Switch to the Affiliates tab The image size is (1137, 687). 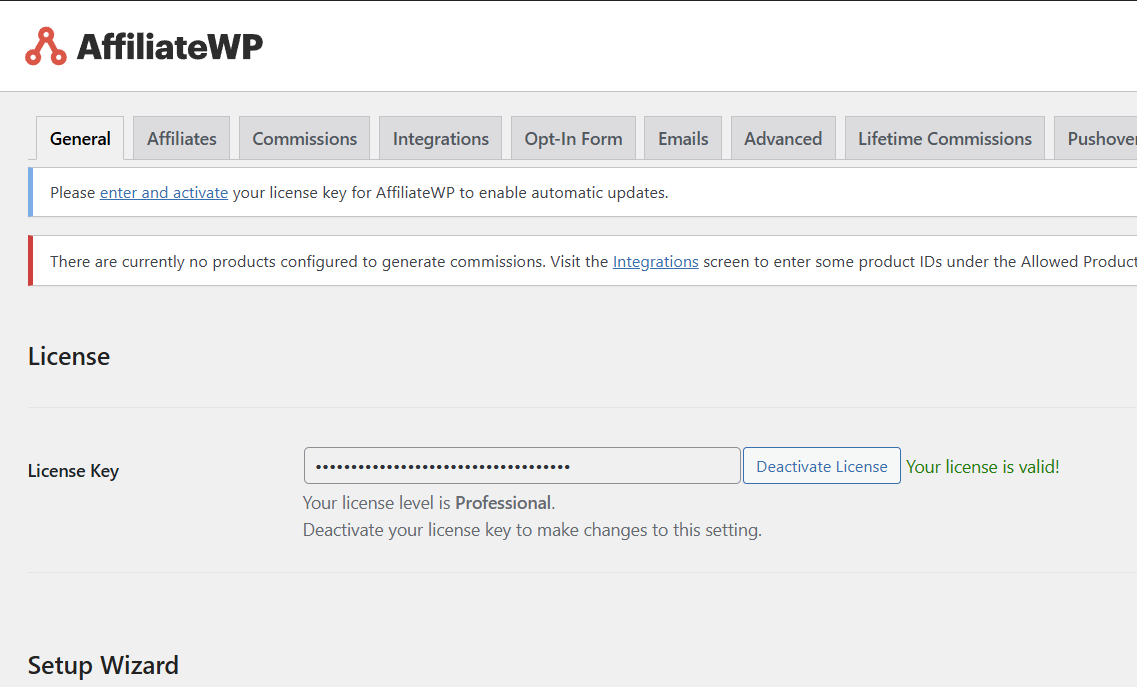pos(181,138)
